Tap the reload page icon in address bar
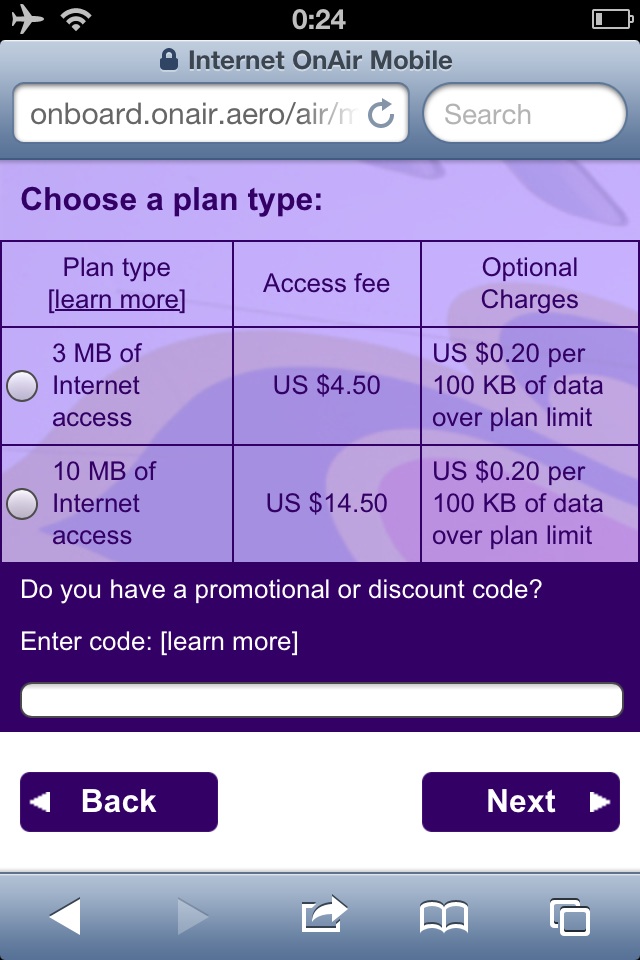The height and width of the screenshot is (960, 640). pyautogui.click(x=381, y=113)
